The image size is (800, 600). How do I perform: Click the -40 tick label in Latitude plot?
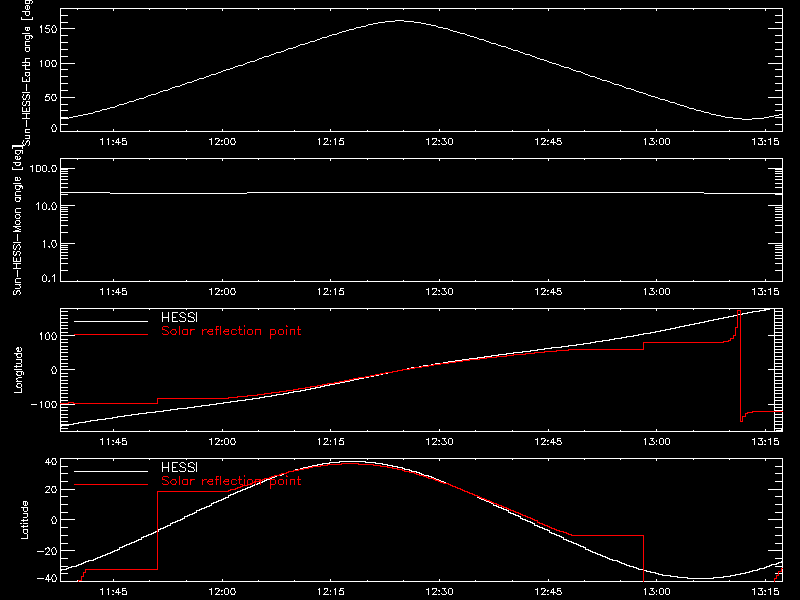[x=47, y=579]
